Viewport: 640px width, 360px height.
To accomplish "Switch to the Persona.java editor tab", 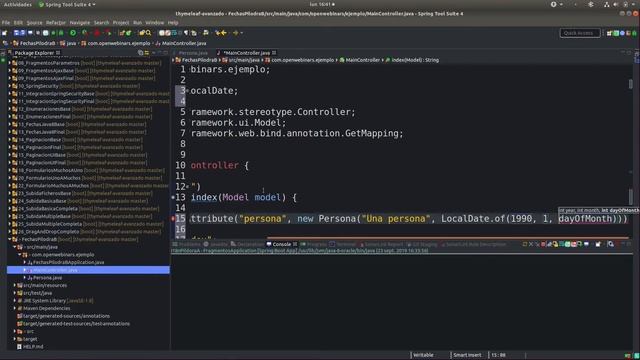I will 193,53.
